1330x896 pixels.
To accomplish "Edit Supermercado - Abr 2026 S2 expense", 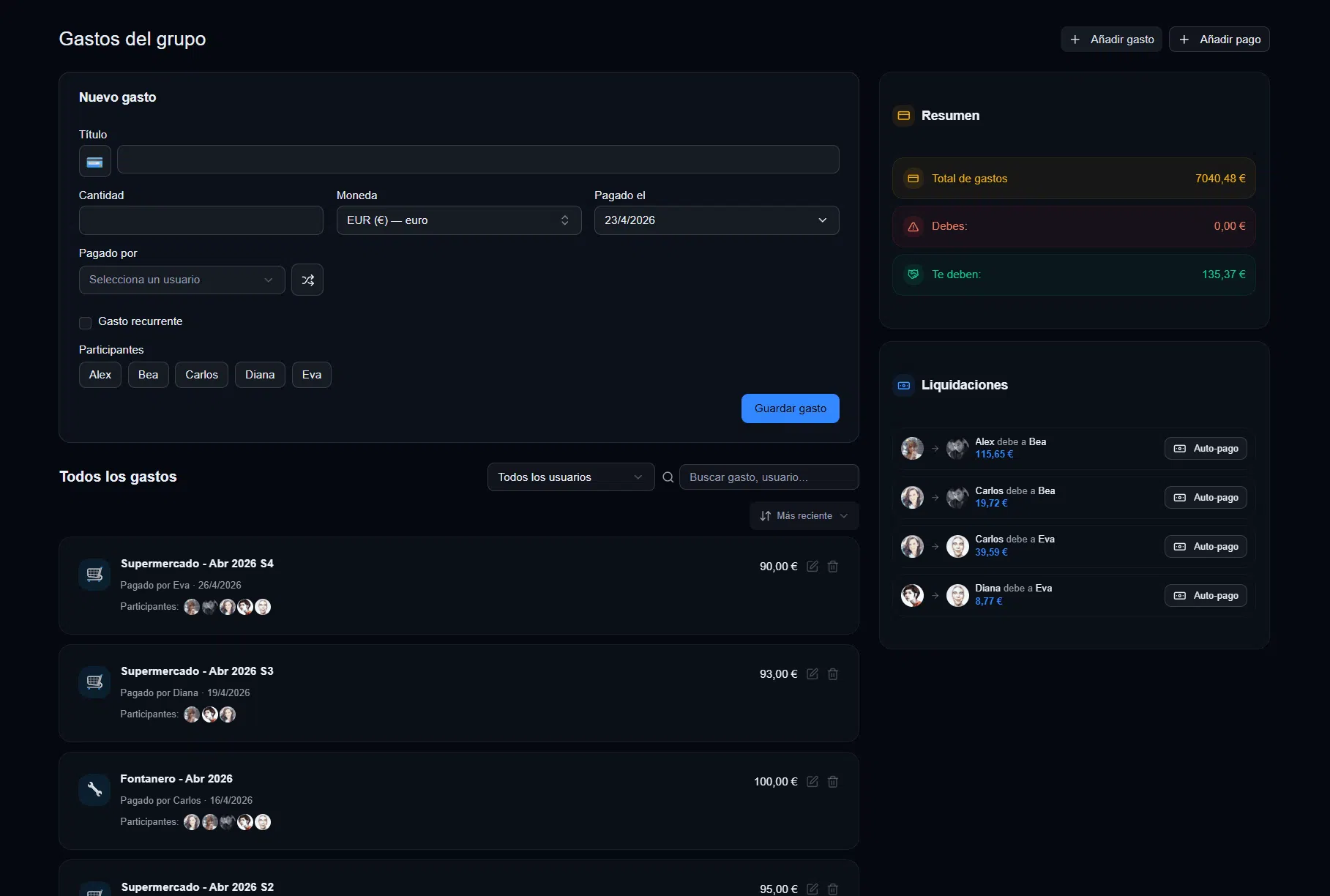I will pyautogui.click(x=812, y=889).
